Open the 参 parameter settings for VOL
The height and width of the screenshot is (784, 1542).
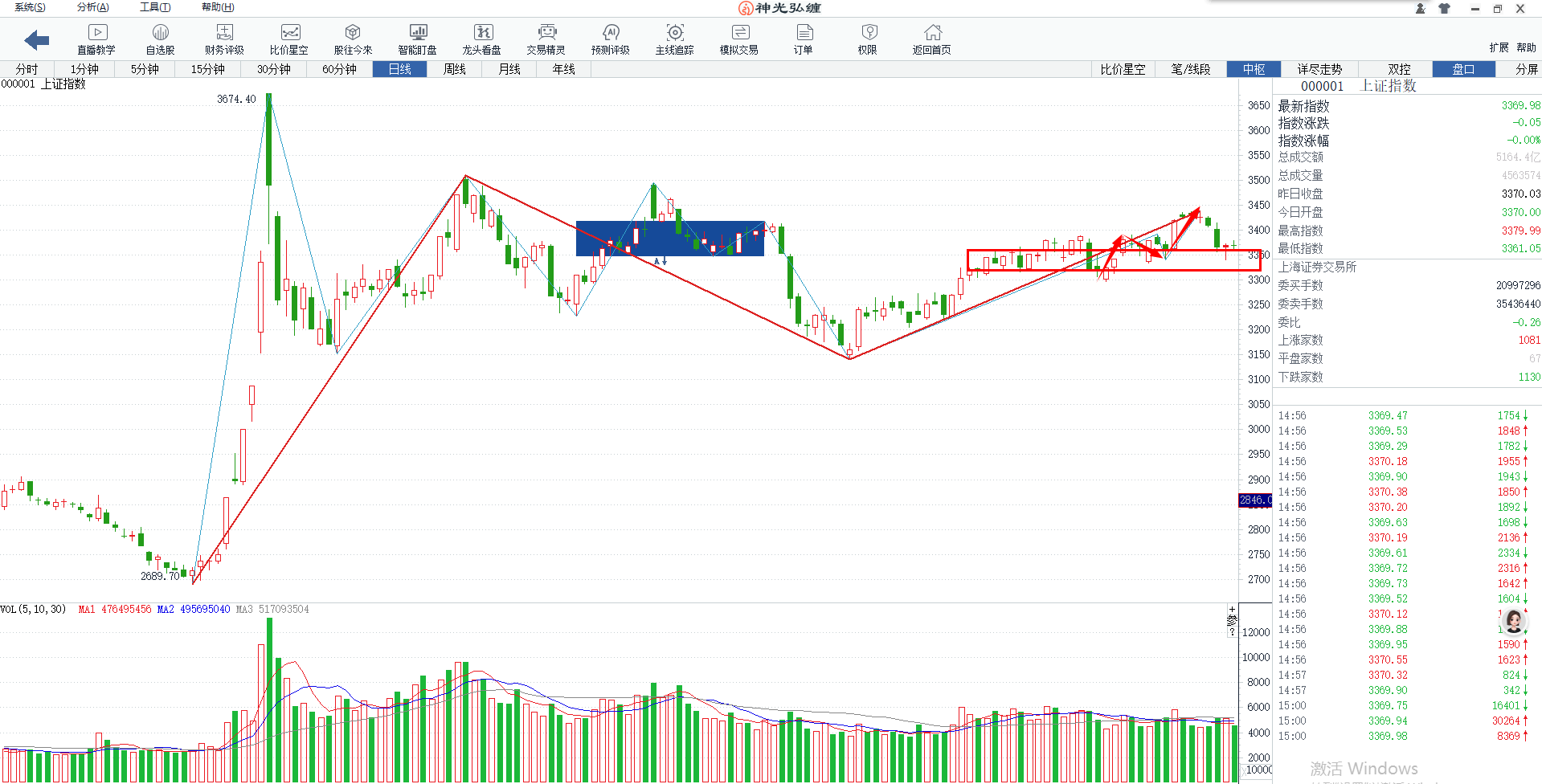[1232, 621]
